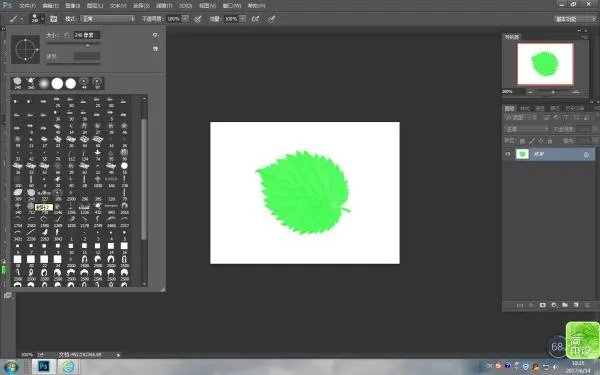Open Photoshop from the taskbar

43,367
